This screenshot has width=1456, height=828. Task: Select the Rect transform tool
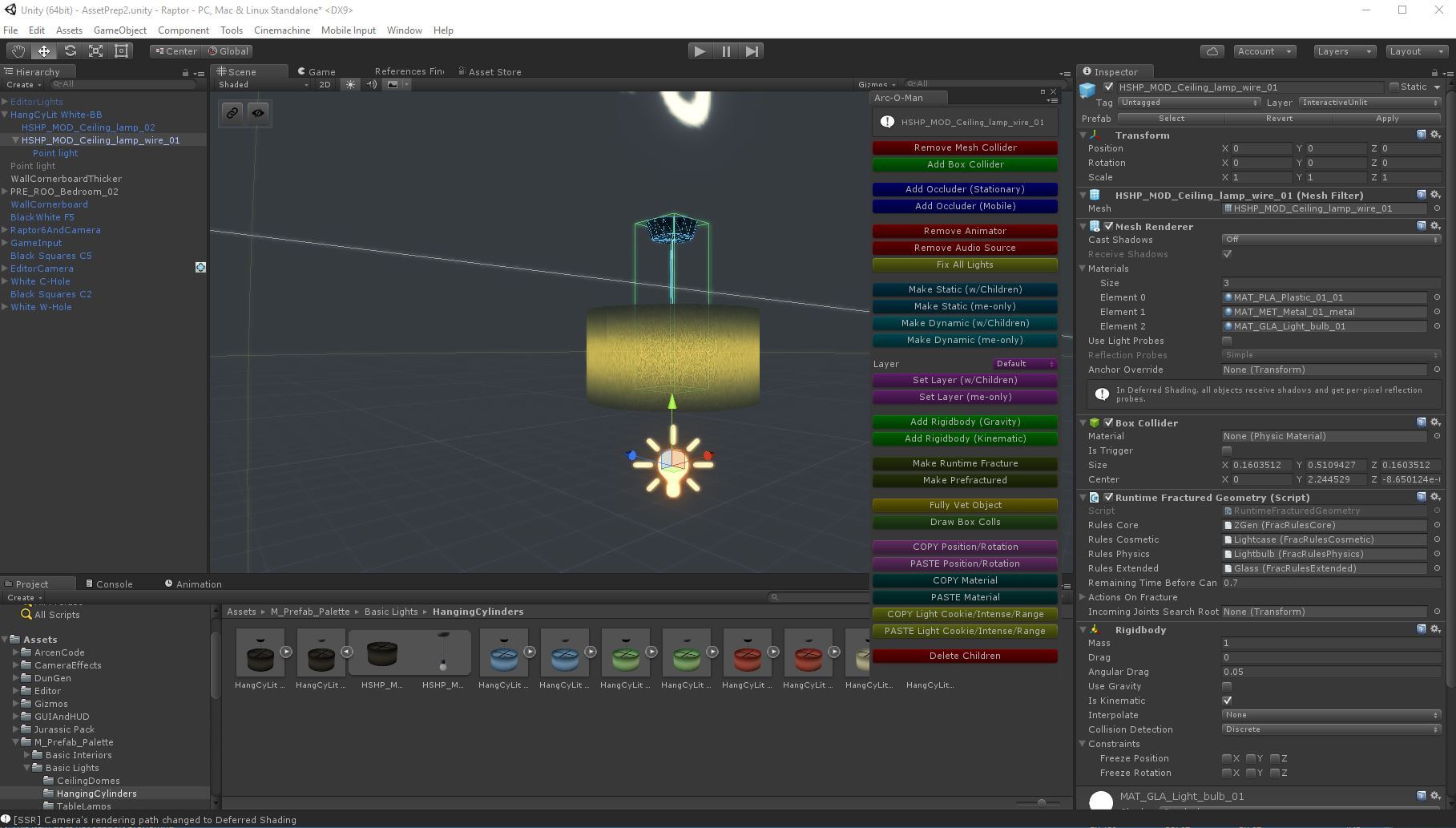point(122,51)
